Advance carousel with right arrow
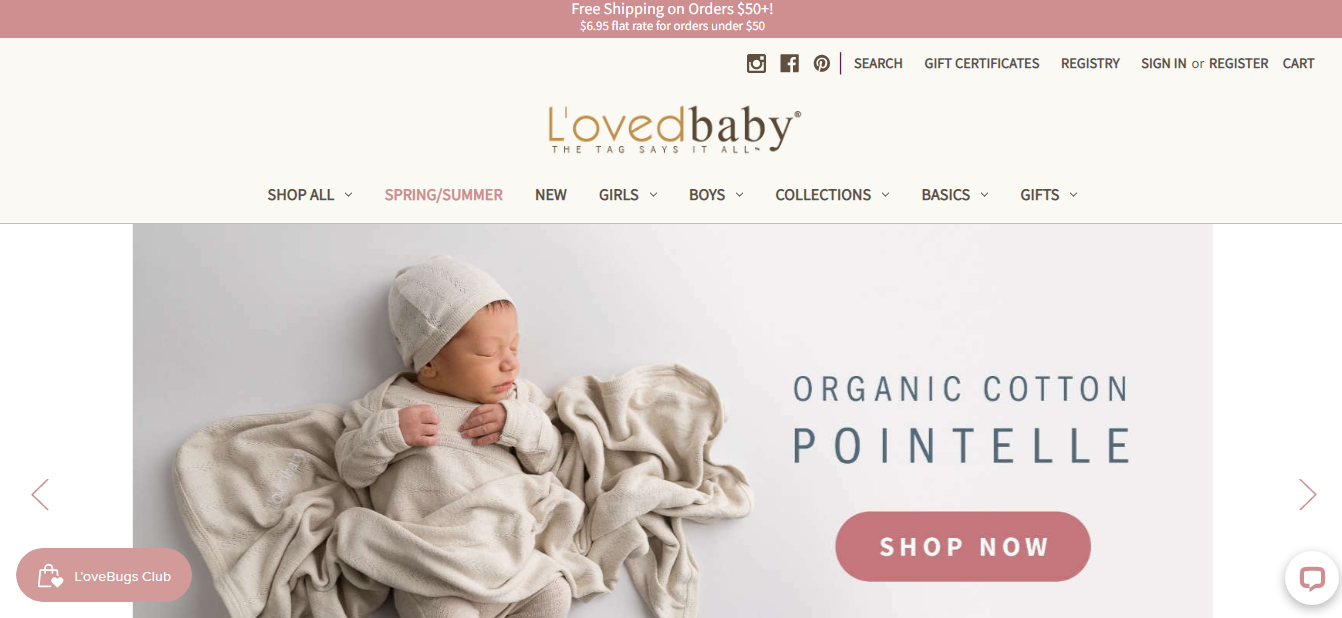The height and width of the screenshot is (618, 1342). [x=1307, y=494]
